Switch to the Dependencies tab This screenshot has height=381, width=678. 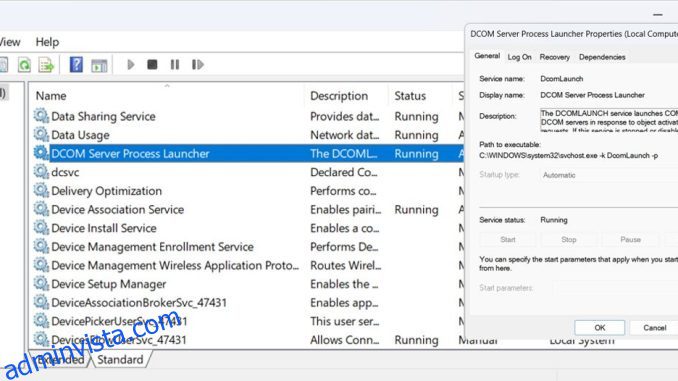pos(602,57)
